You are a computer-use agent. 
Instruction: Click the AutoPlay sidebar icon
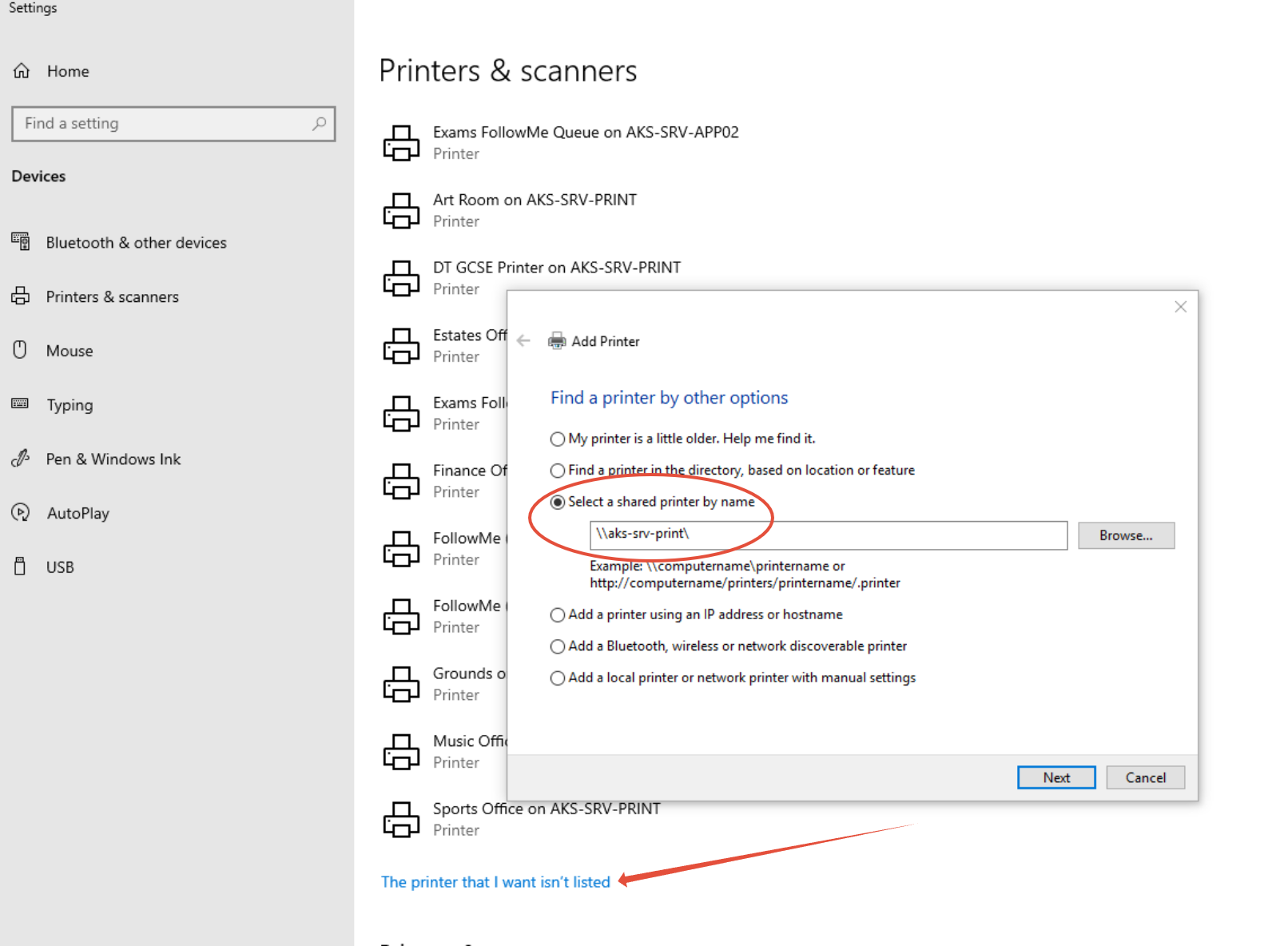click(21, 512)
